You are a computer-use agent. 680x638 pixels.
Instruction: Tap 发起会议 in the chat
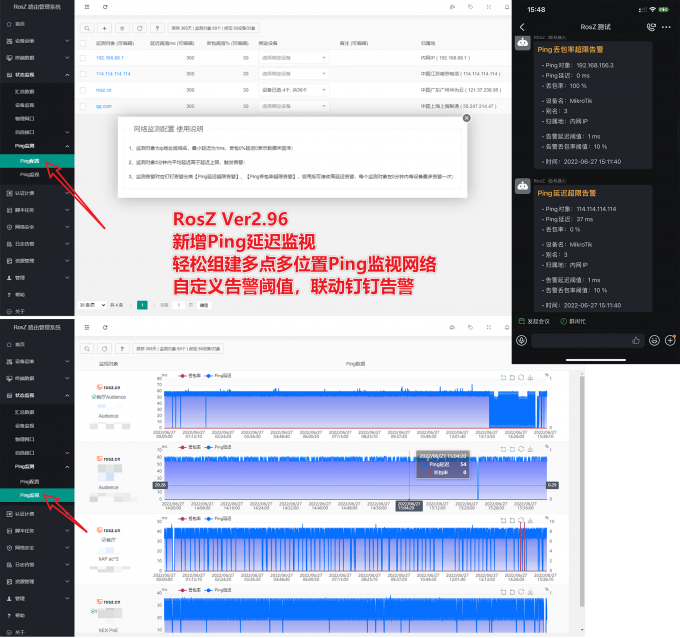534,321
